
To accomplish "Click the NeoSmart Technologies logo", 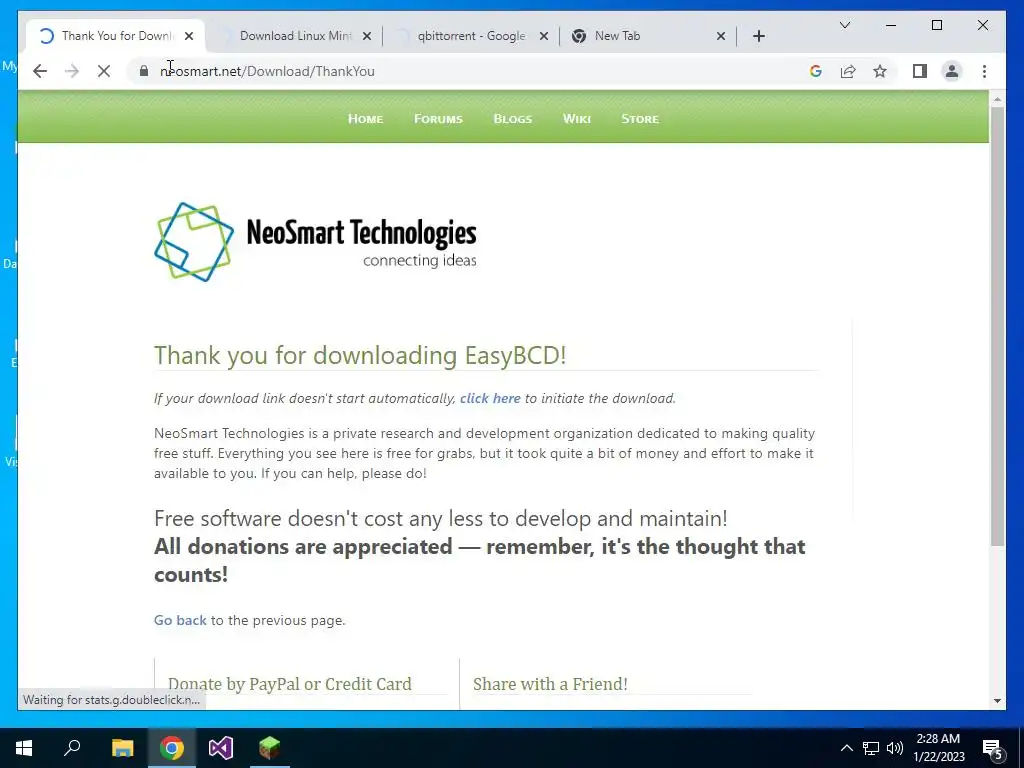I will coord(315,242).
